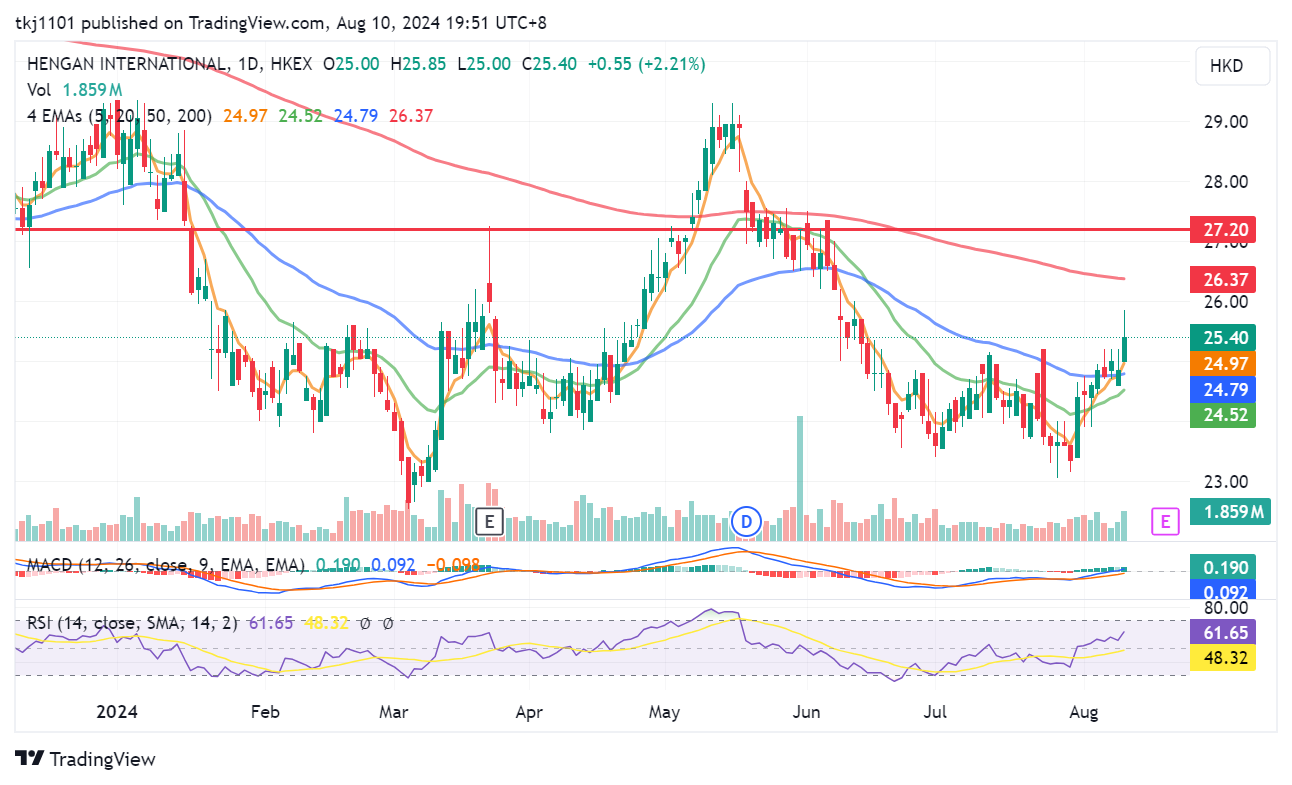The width and height of the screenshot is (1292, 785).
Task: Click the E earnings marker near April
Action: click(489, 521)
